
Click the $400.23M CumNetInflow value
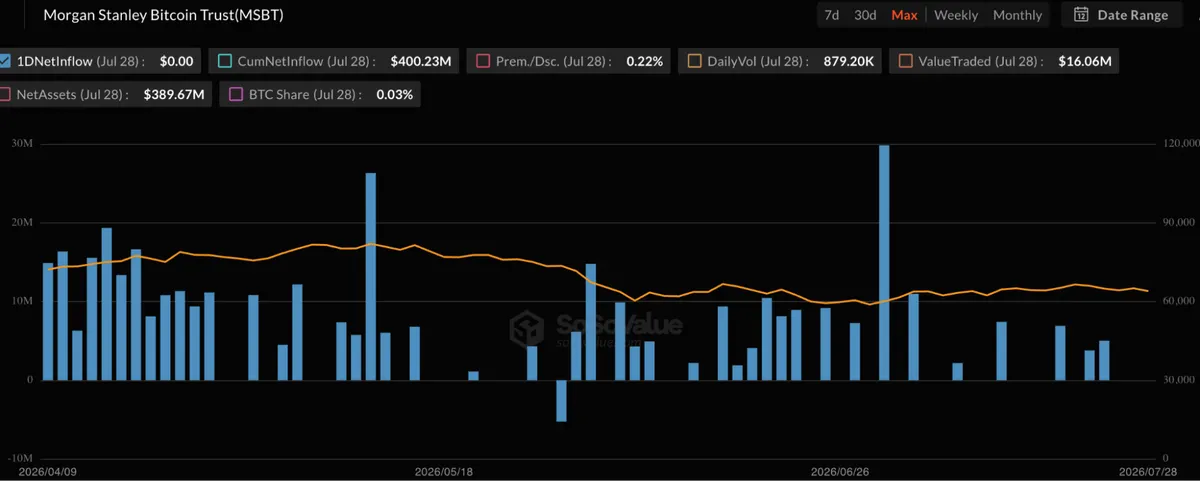[x=420, y=61]
